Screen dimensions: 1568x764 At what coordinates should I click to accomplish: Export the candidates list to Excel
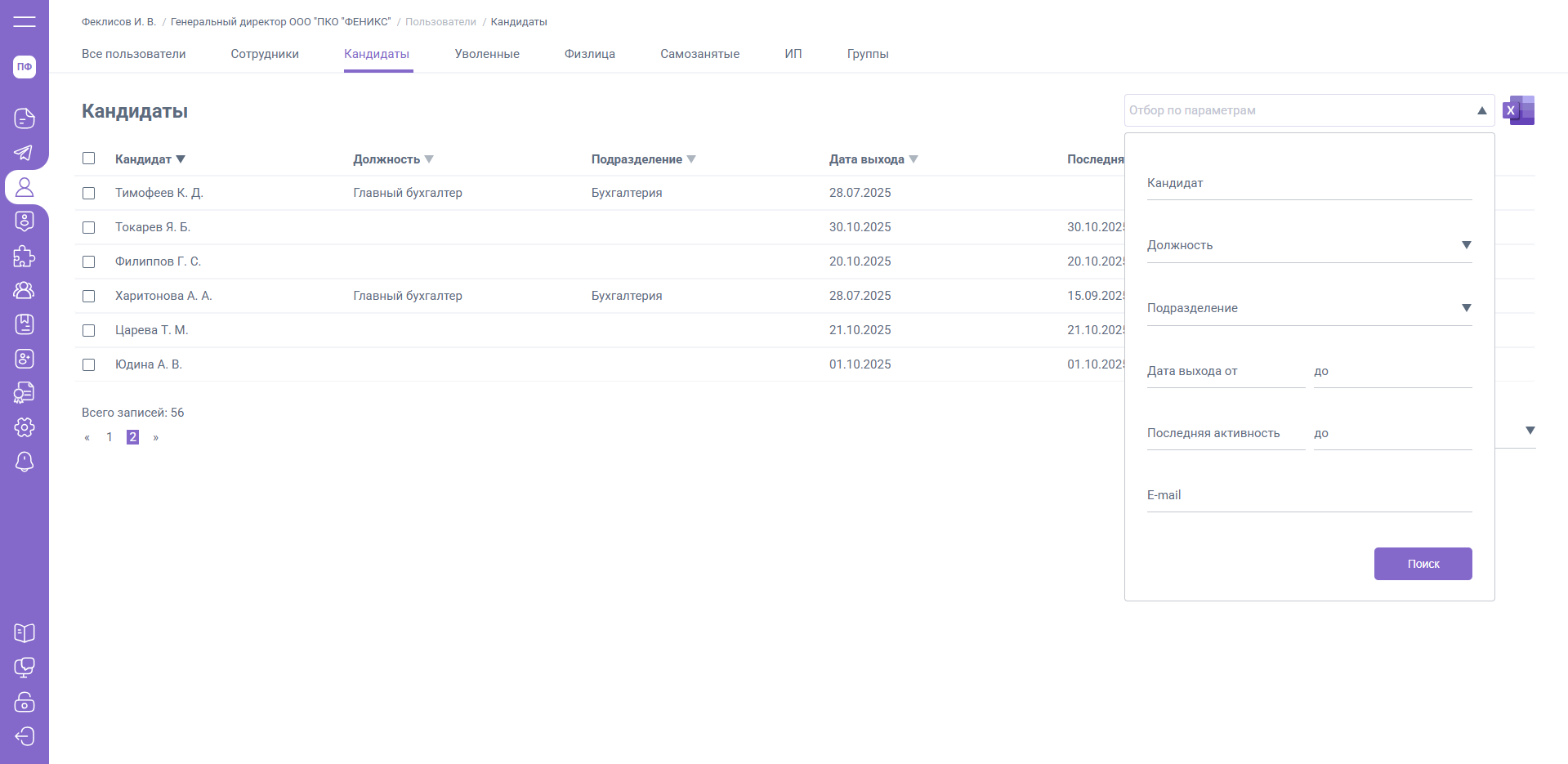[1518, 110]
